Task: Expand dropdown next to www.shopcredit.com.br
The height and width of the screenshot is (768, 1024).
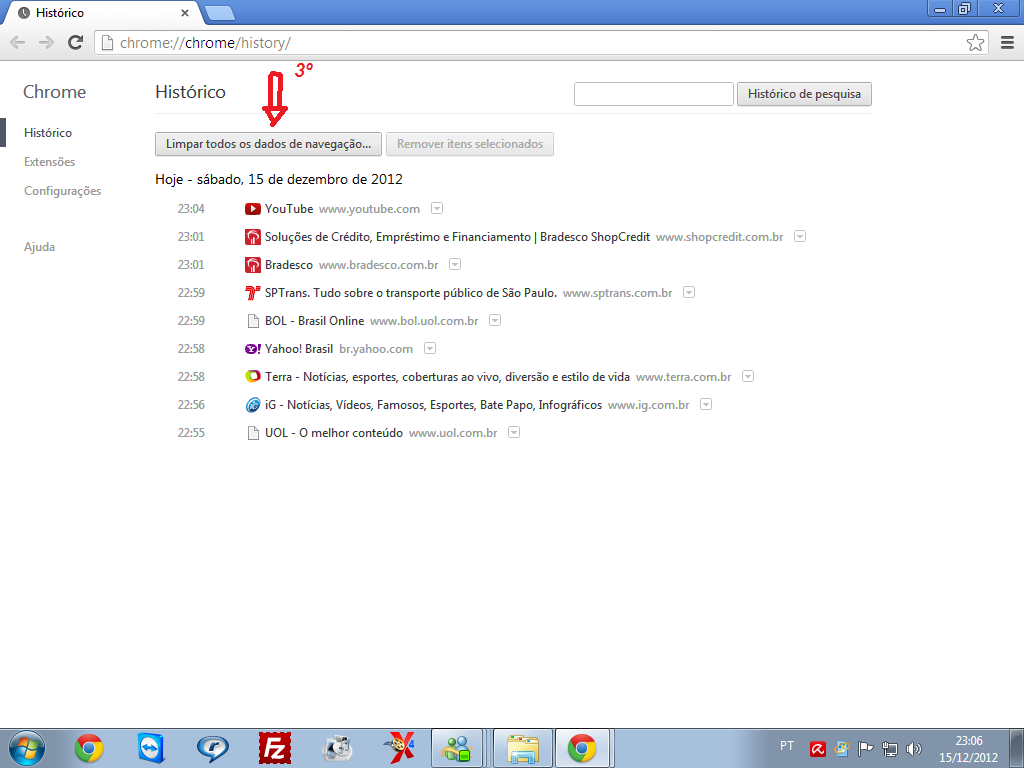Action: tap(800, 236)
